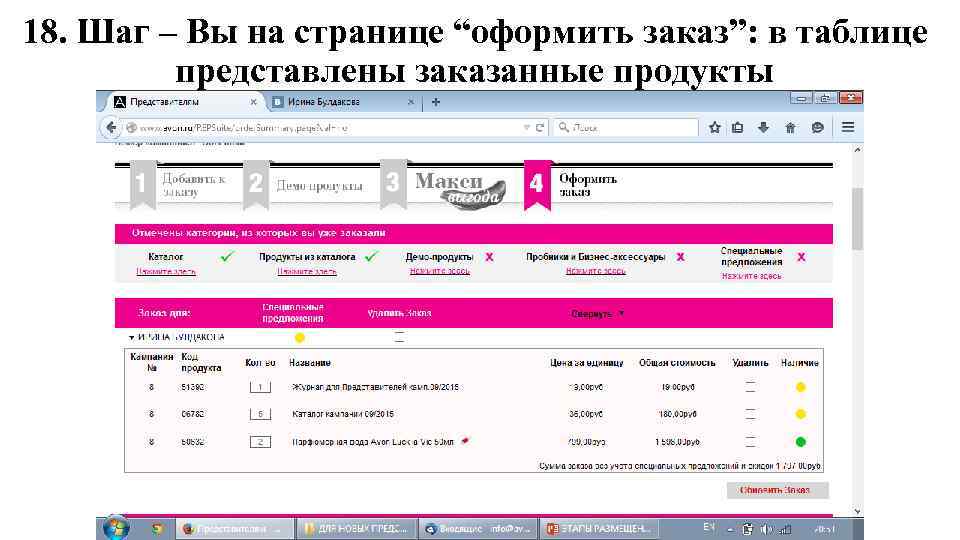Click yellow availability dot for Журнал для Представителей
The width and height of the screenshot is (960, 540).
[x=800, y=387]
